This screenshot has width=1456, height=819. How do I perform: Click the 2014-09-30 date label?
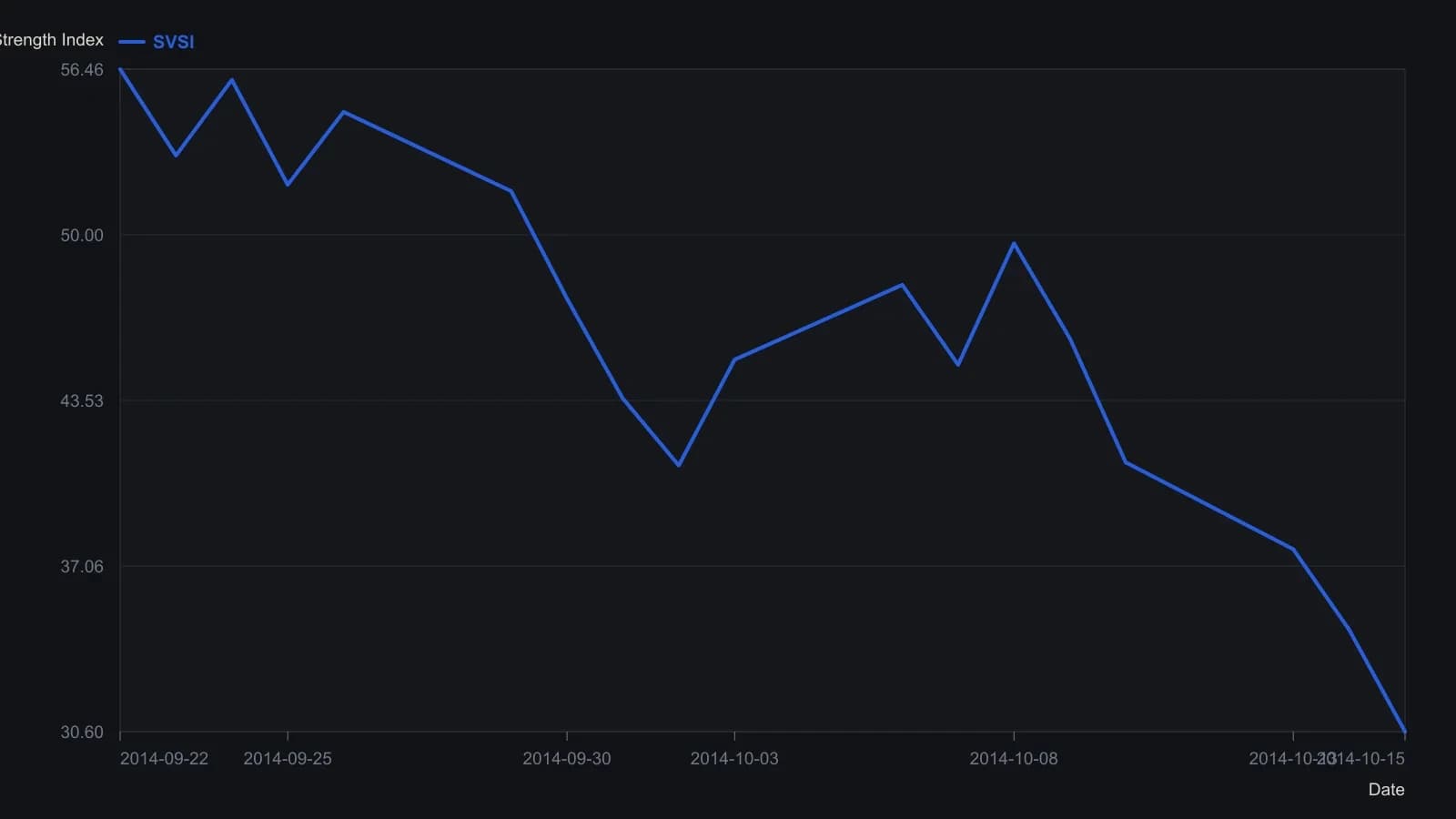[x=567, y=759]
